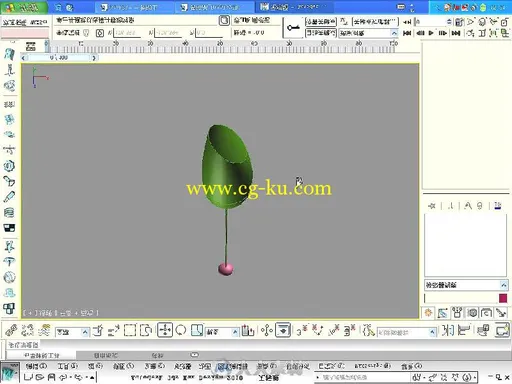This screenshot has height=384, width=512.
Task: Click Remove Modifier from stack icon
Action: coord(480,206)
